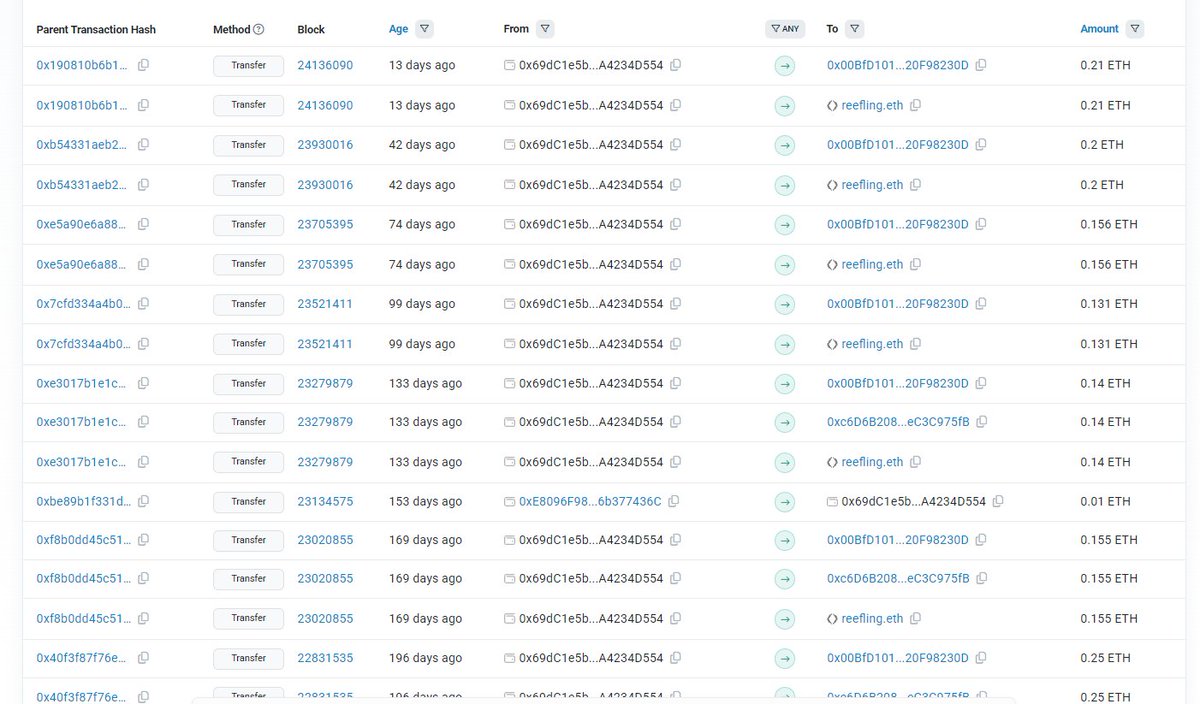Open 0xc6D6B208...eC3C975fB in 169-days-ago row

[898, 579]
